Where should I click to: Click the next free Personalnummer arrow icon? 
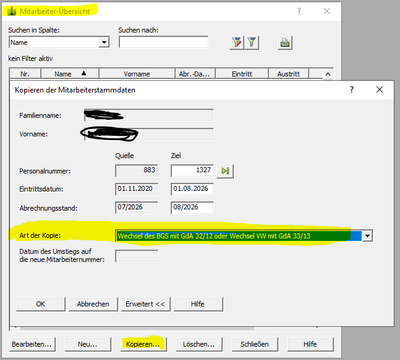point(225,171)
